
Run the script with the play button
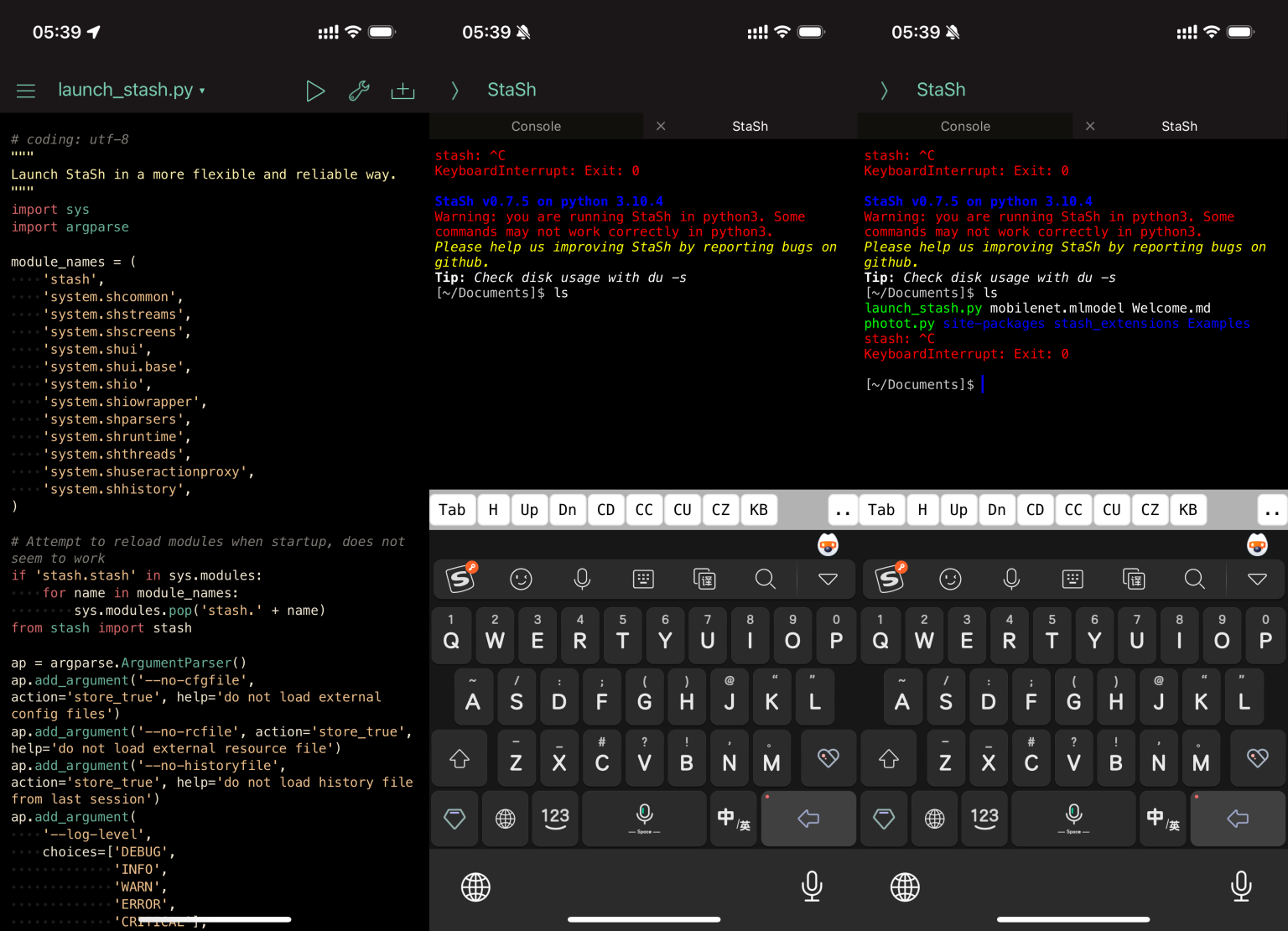pos(315,91)
